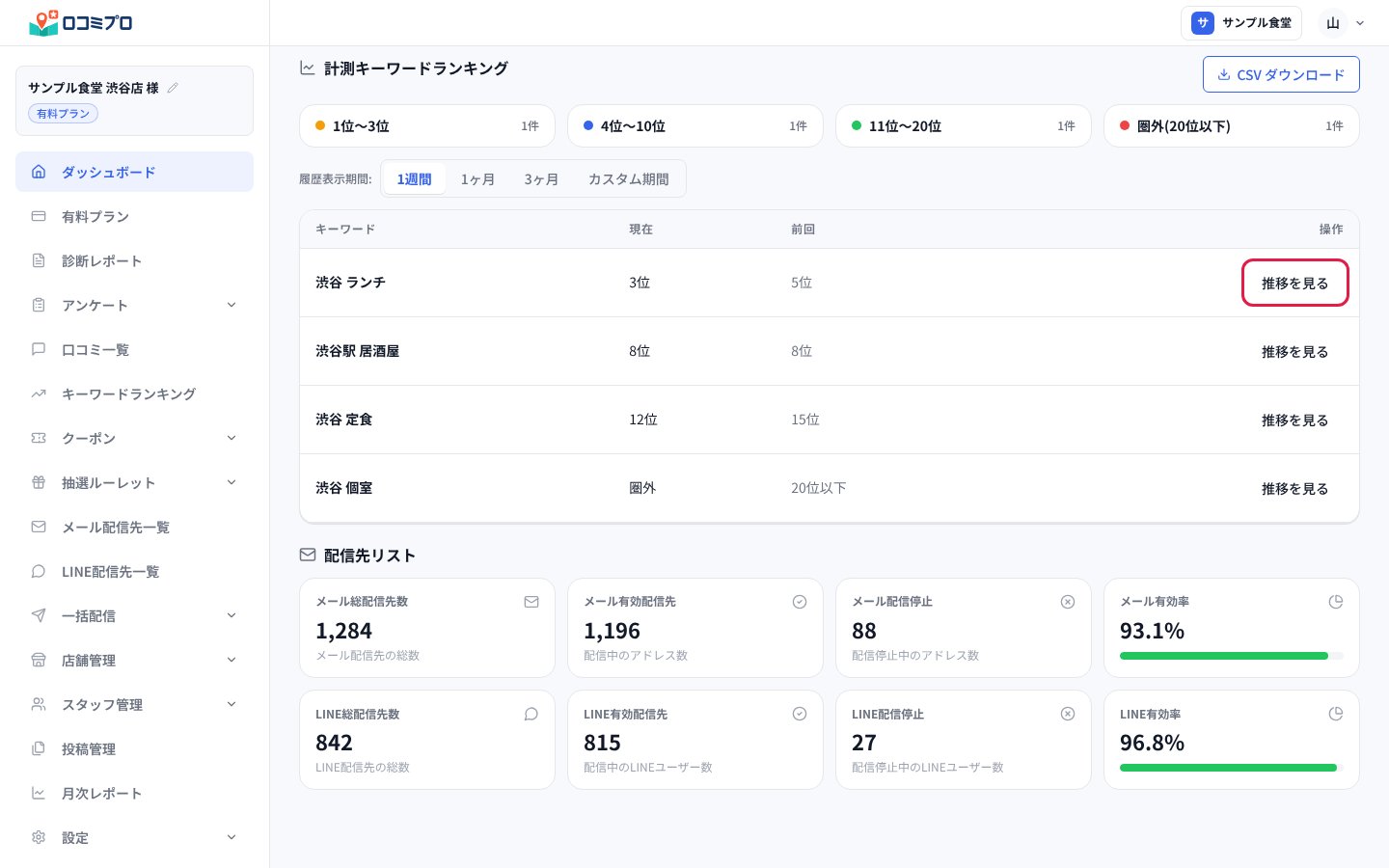Expand the スタッフ管理 submenu
This screenshot has height=868, width=1389.
pos(231,704)
